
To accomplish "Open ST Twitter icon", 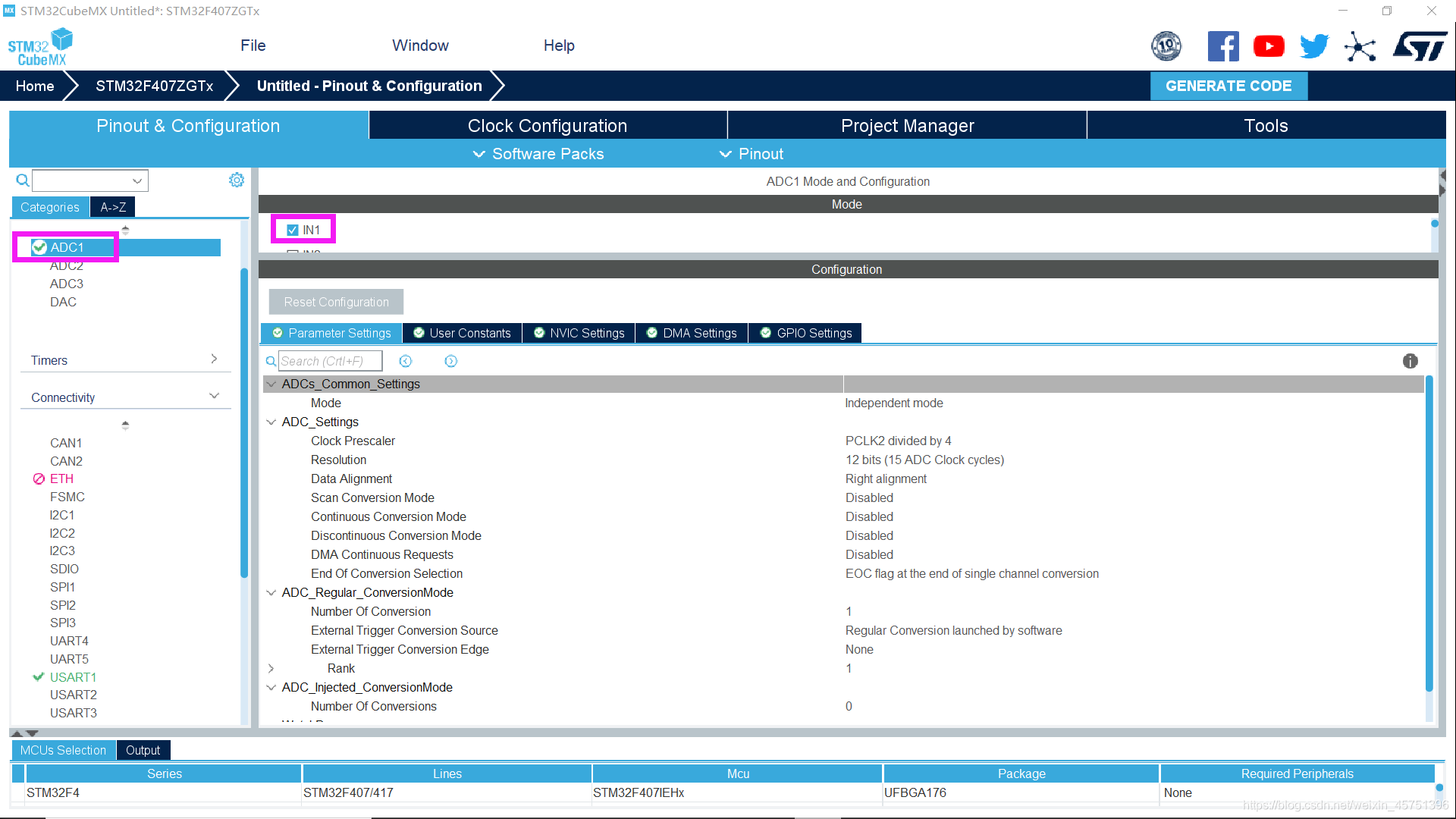I will (1314, 46).
